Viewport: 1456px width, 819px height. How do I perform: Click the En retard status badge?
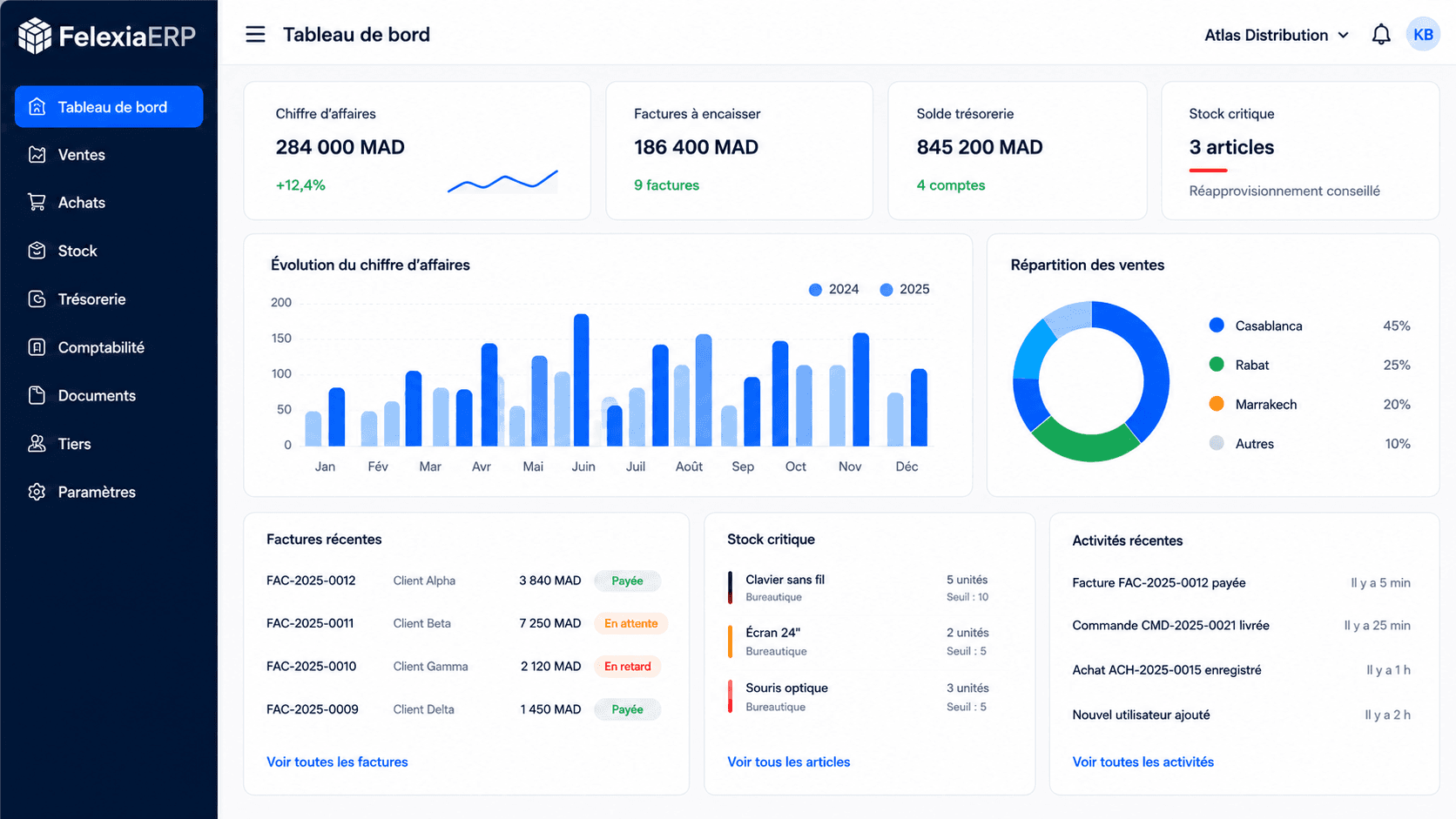[627, 667]
